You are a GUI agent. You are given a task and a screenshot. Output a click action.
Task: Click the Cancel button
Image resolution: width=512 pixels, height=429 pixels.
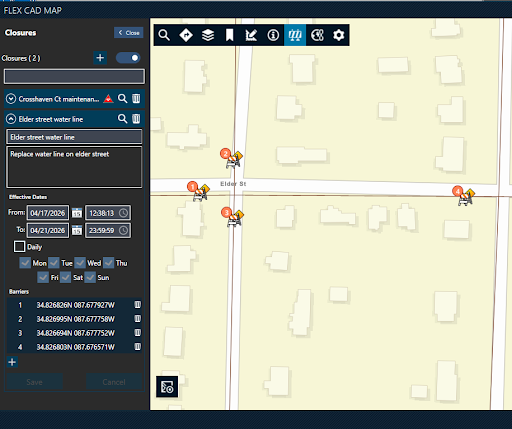114,382
